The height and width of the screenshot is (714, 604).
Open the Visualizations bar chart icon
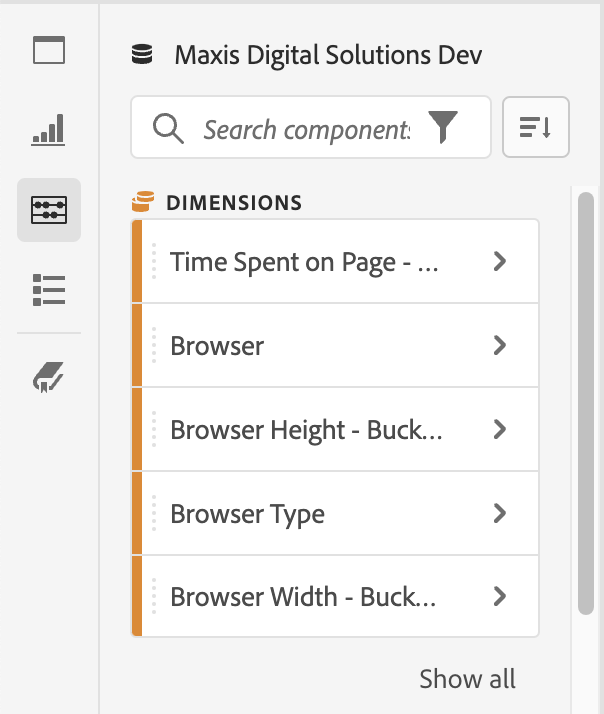click(x=48, y=130)
